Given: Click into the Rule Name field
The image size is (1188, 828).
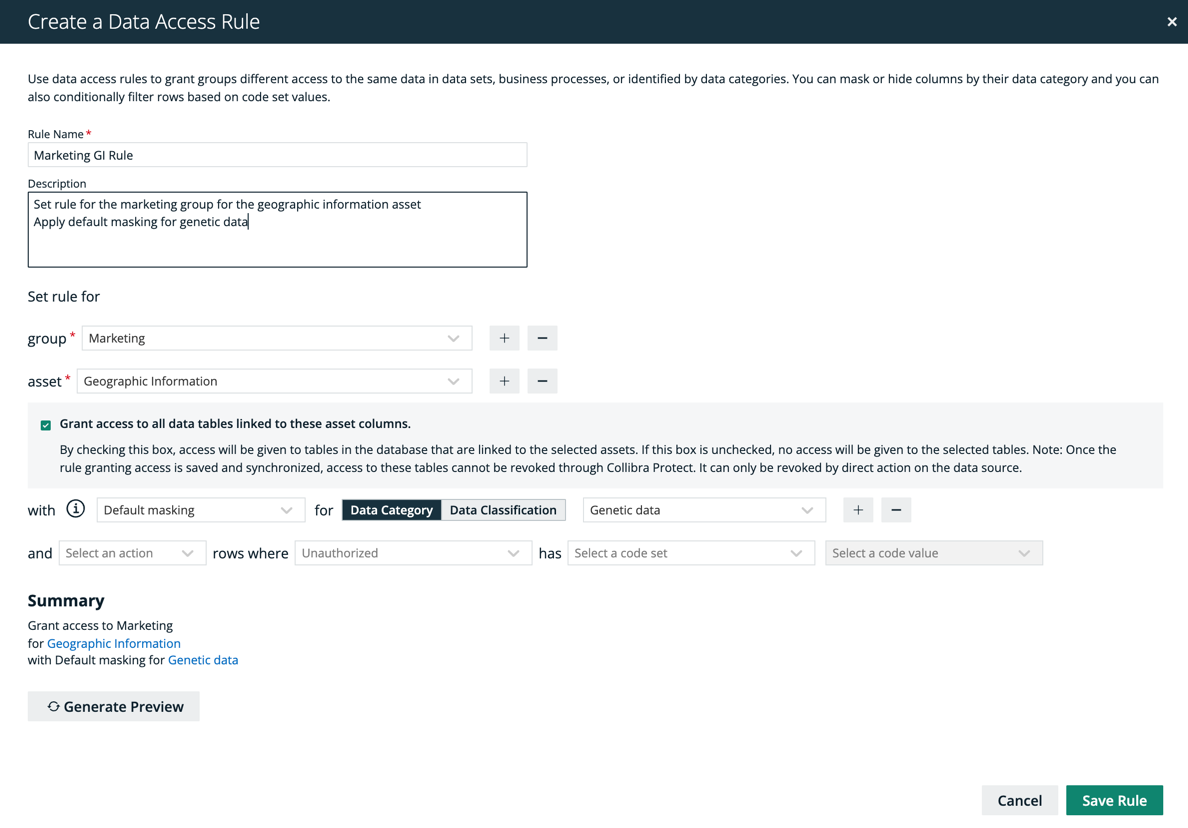Looking at the screenshot, I should coord(277,155).
